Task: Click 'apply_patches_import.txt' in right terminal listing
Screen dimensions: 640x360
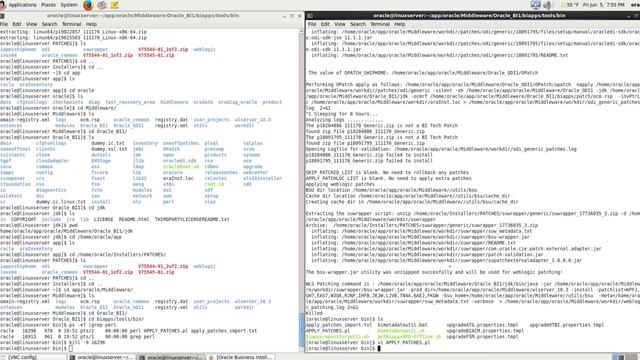Action: point(339,325)
